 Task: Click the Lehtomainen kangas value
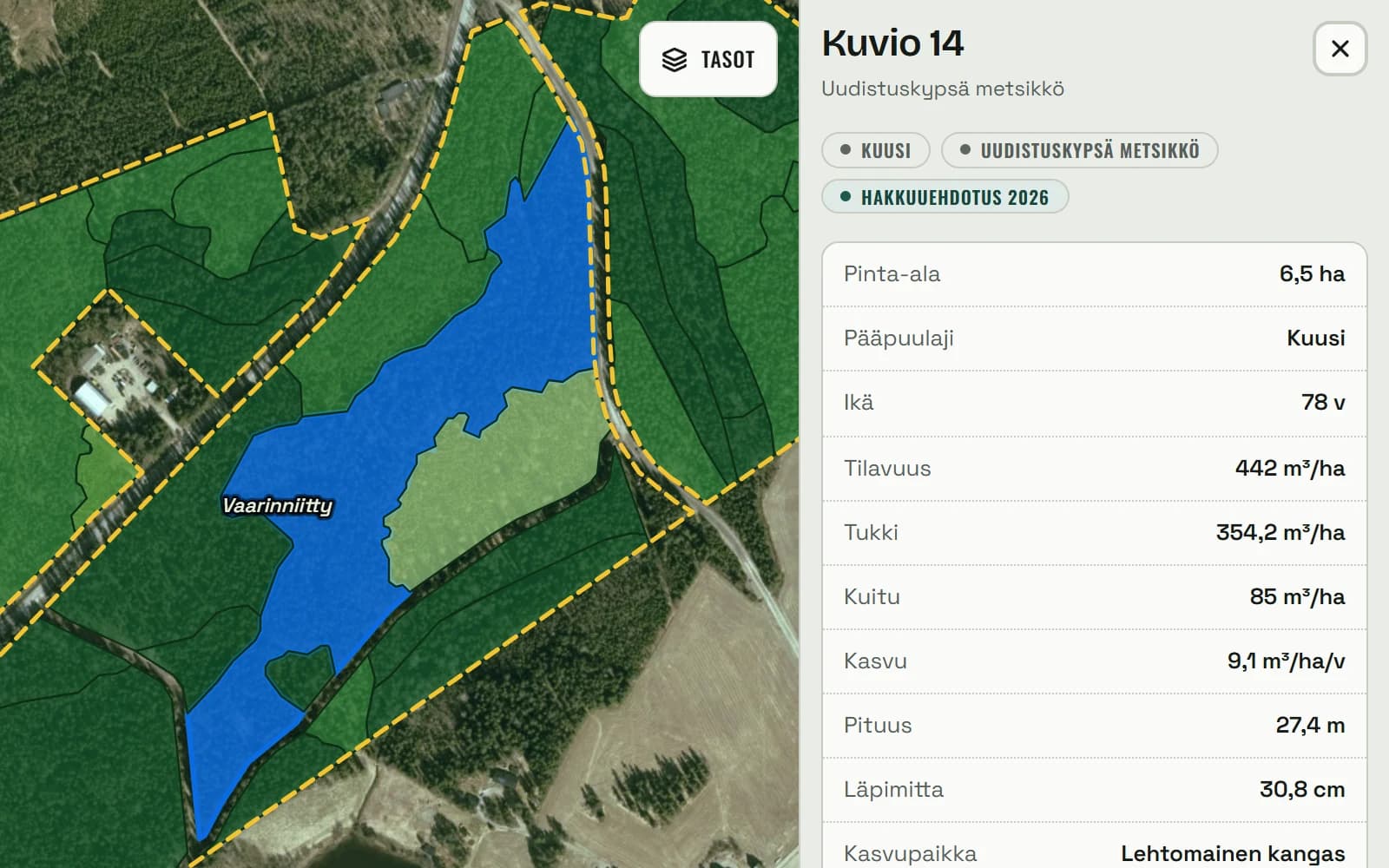click(1233, 854)
